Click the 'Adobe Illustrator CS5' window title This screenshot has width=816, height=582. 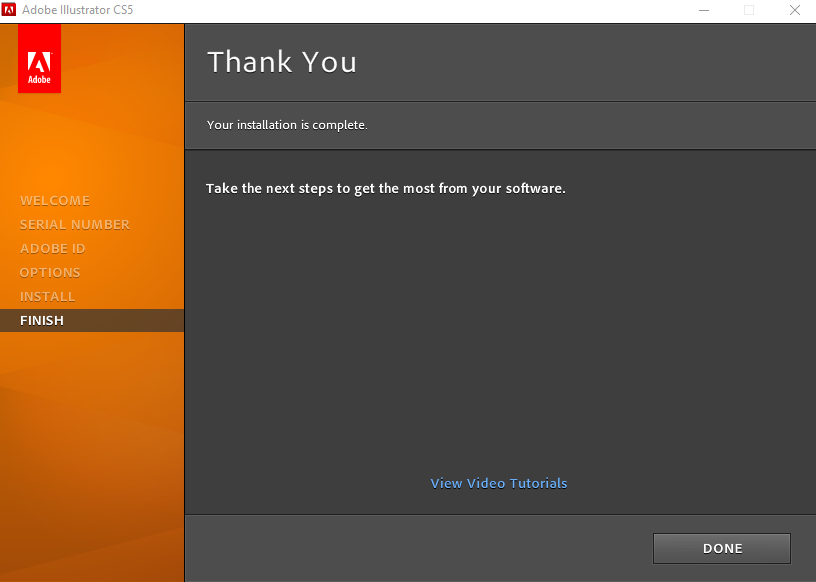pyautogui.click(x=78, y=10)
